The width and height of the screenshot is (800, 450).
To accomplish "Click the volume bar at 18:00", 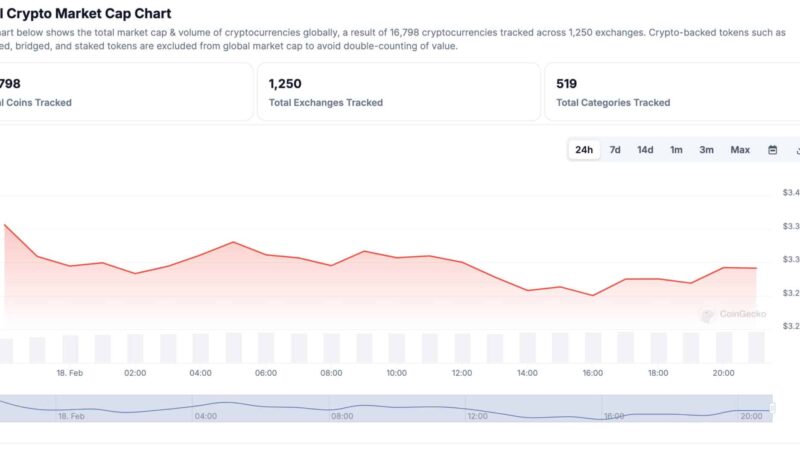I will tap(658, 348).
